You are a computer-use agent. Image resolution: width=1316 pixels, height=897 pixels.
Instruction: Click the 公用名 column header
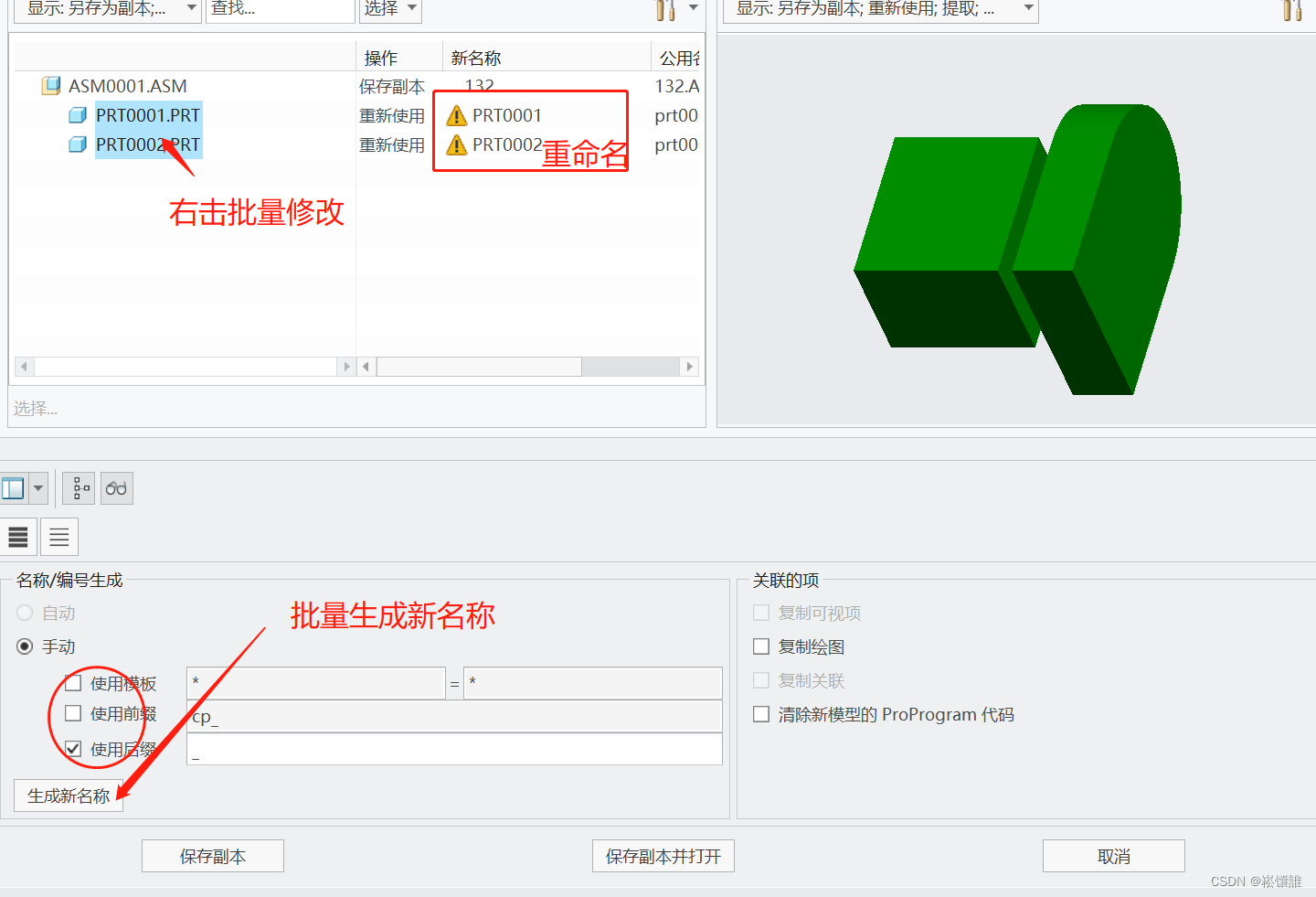click(677, 58)
